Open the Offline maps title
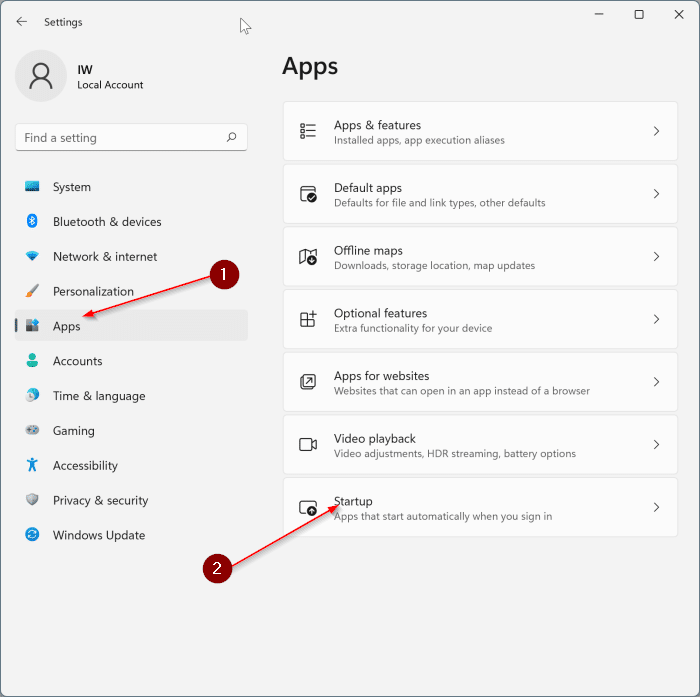 tap(368, 250)
